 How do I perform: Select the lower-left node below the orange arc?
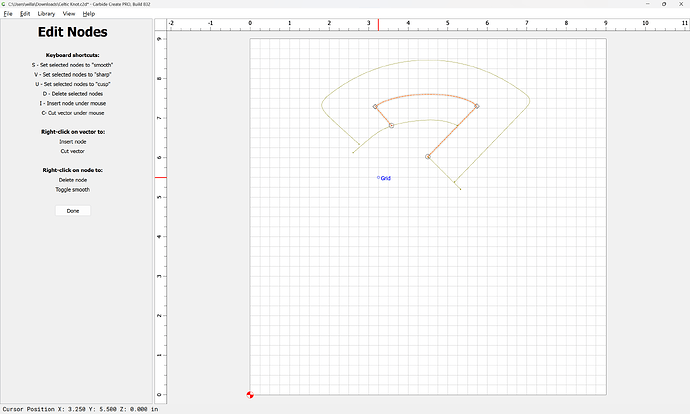point(391,125)
